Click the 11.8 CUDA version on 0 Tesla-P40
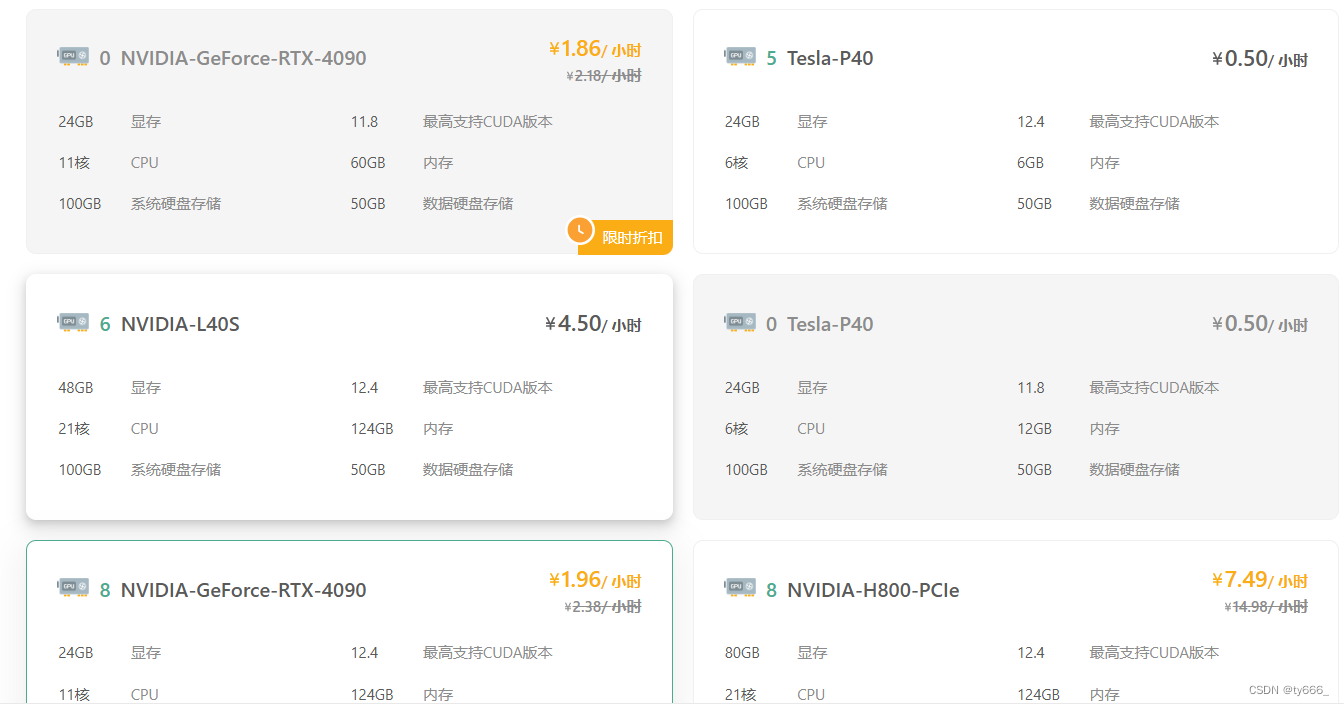Screen dimensions: 1344x706 [1031, 388]
